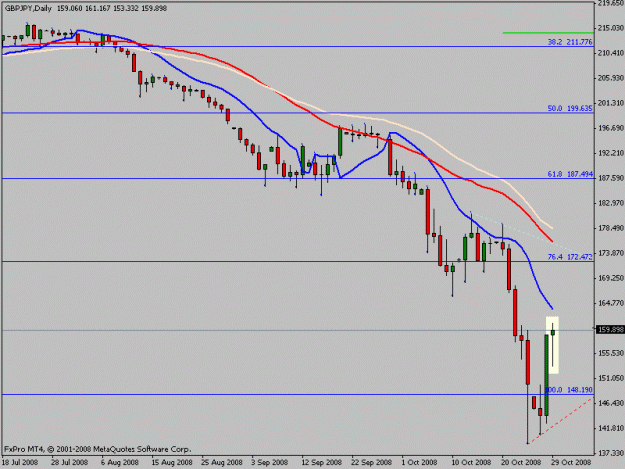Select the current price tag 159.898
Viewport: 625px width, 469px height.
tap(609, 330)
